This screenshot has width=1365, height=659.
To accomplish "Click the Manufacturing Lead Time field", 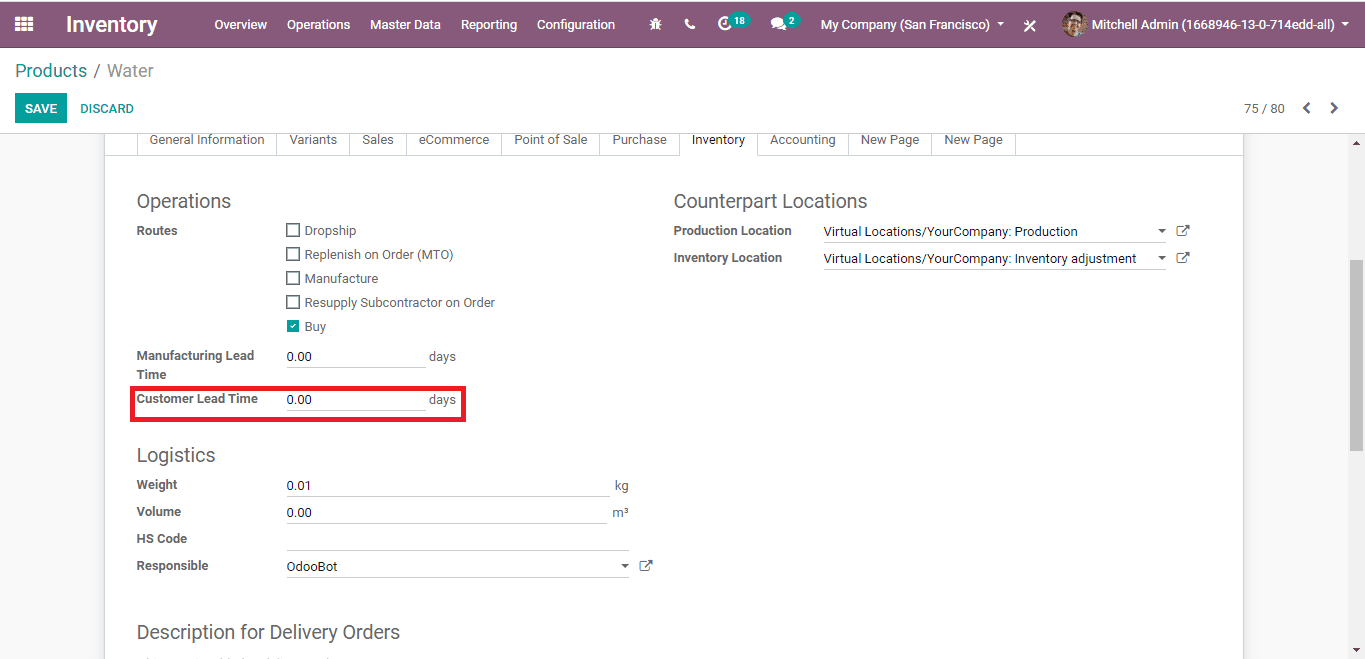I will click(356, 357).
